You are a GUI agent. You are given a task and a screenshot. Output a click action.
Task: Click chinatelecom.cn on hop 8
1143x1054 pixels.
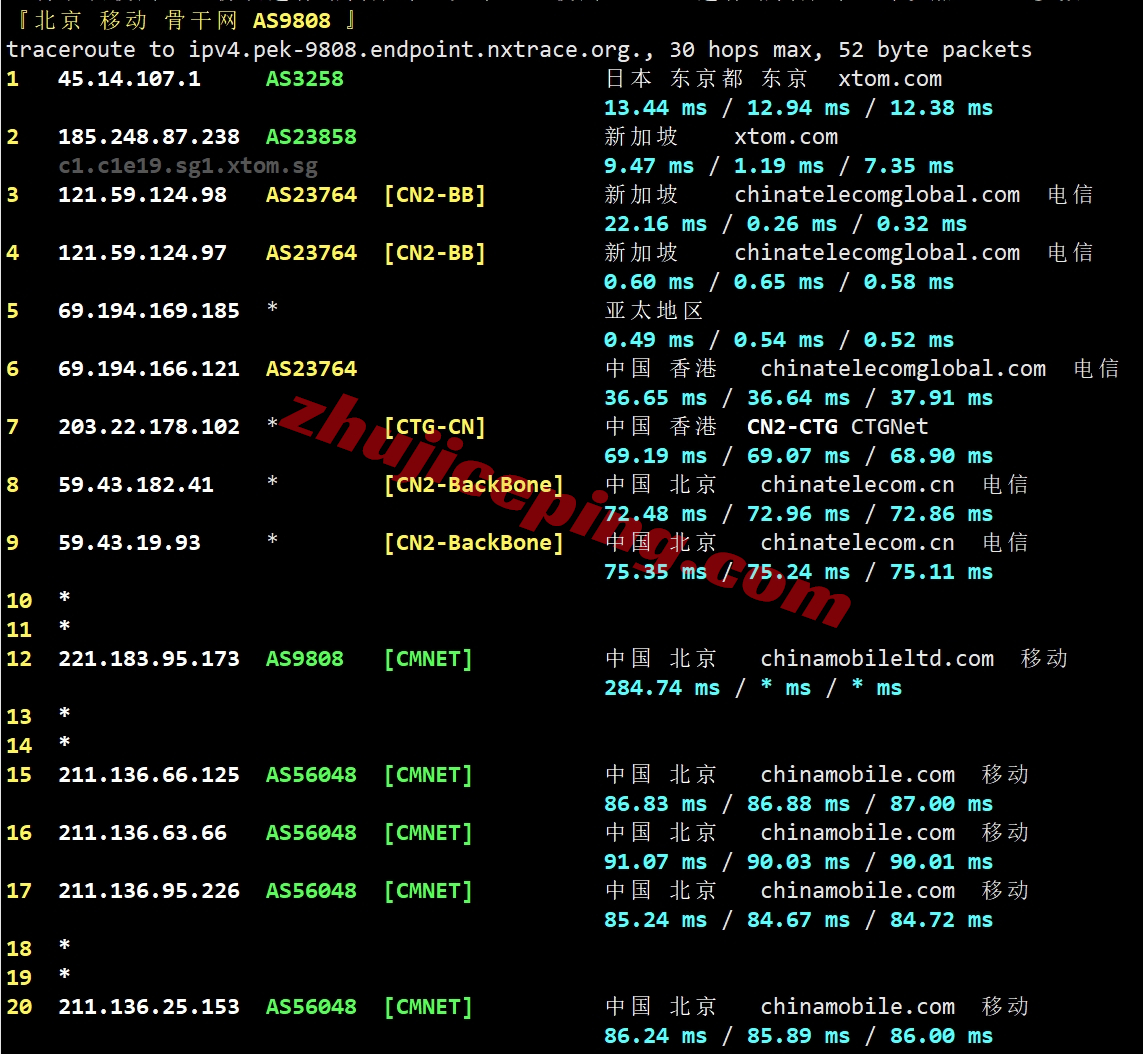[857, 485]
